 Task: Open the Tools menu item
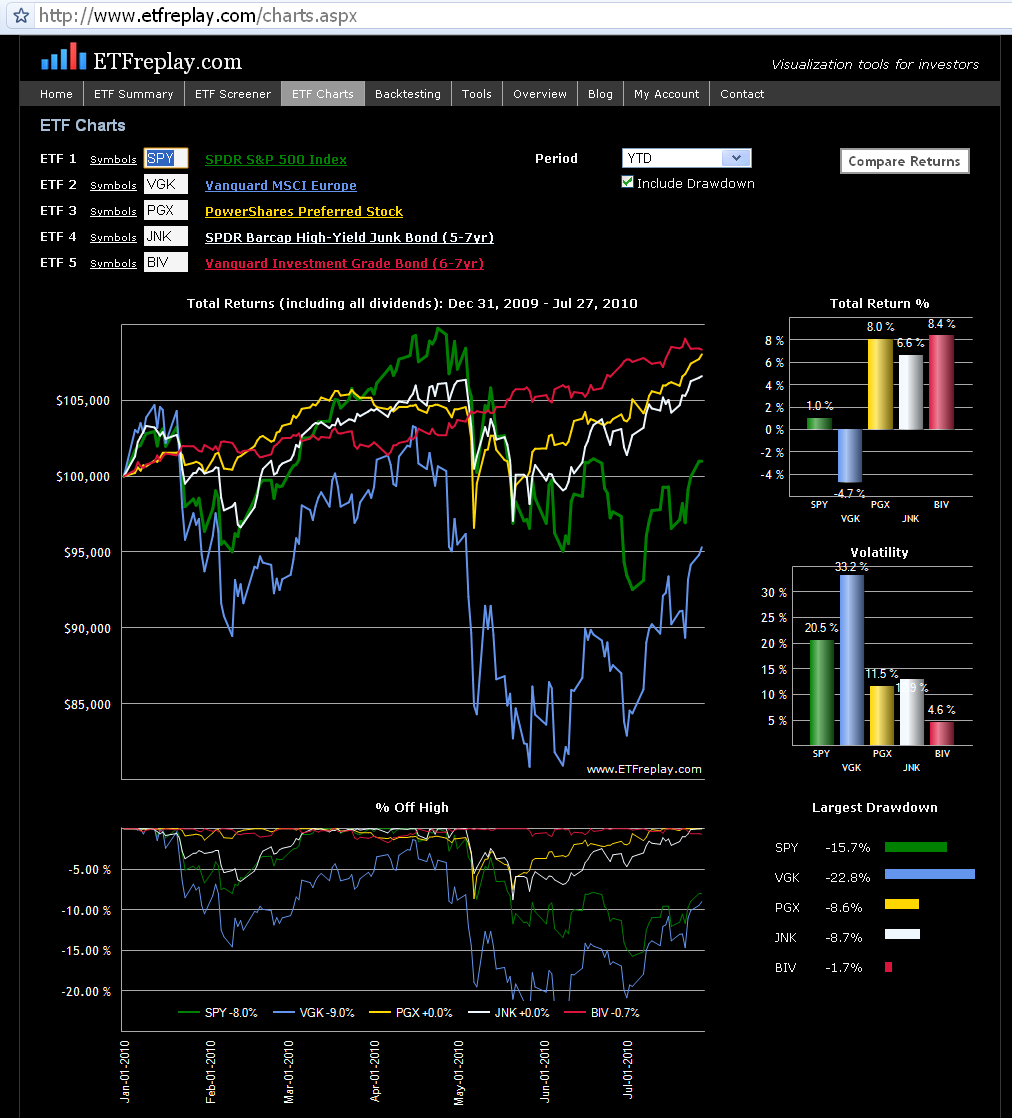click(476, 93)
